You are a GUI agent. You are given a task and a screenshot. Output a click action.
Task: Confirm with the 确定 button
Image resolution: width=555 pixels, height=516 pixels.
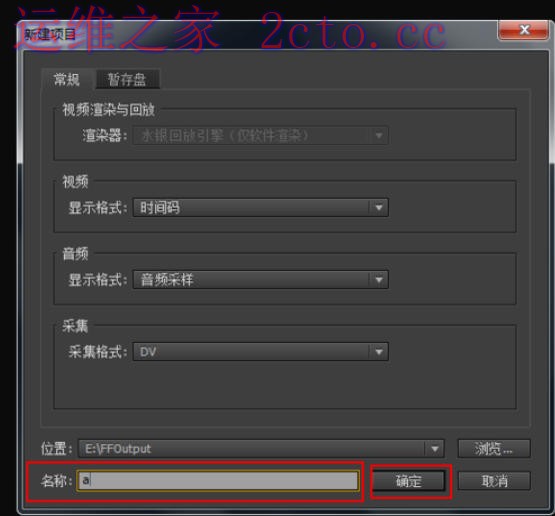[409, 481]
